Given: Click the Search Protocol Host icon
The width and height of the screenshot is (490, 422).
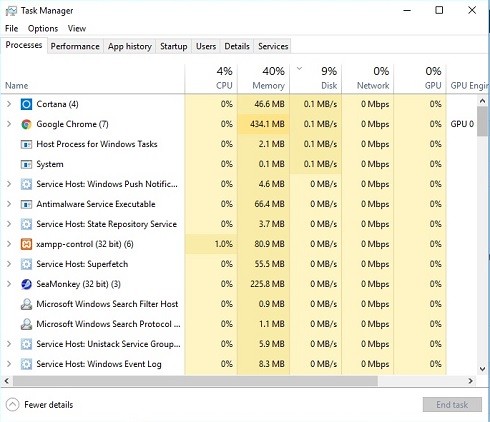Looking at the screenshot, I should coord(26,324).
